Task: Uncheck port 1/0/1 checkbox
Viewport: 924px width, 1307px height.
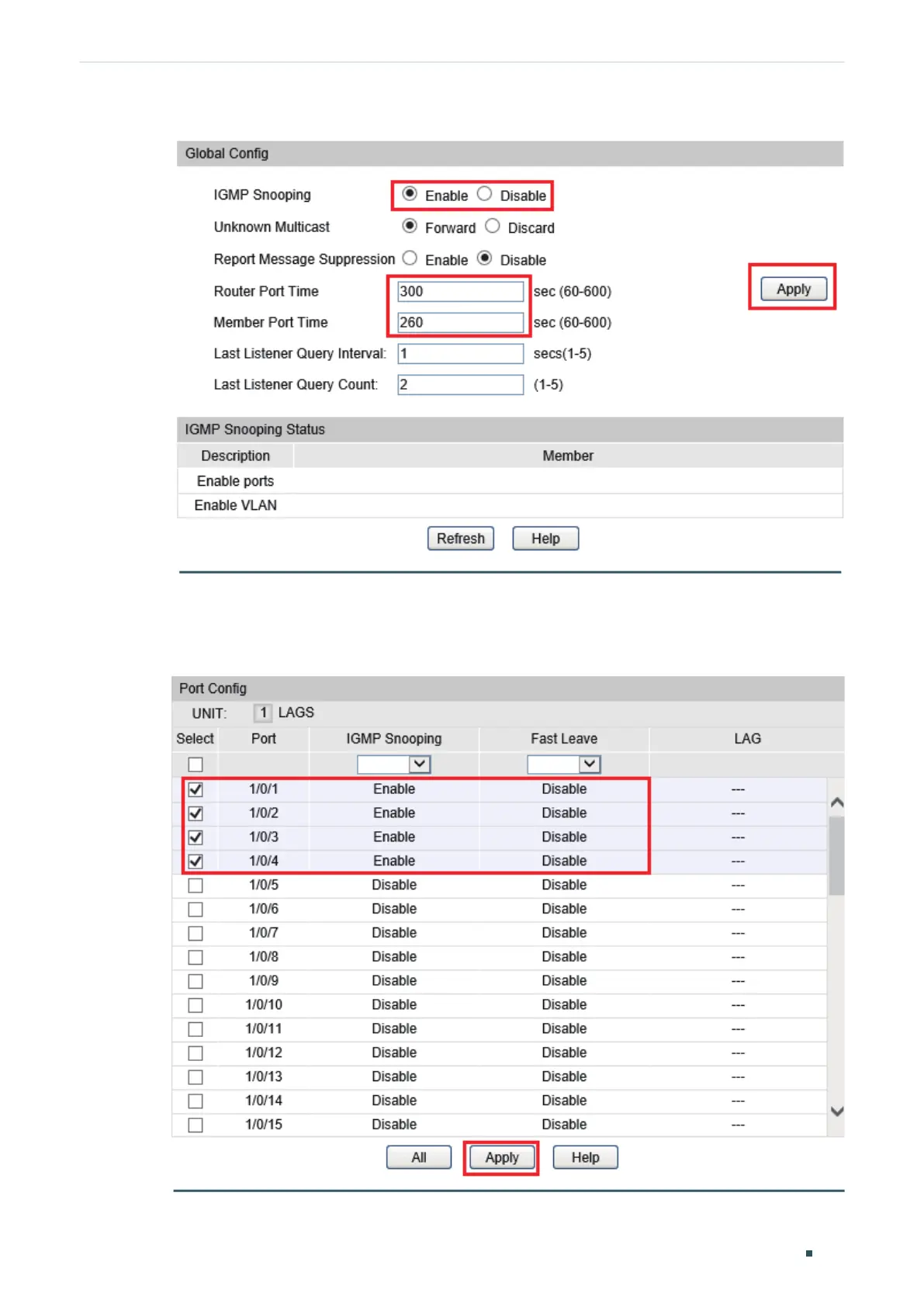Action: pos(196,789)
